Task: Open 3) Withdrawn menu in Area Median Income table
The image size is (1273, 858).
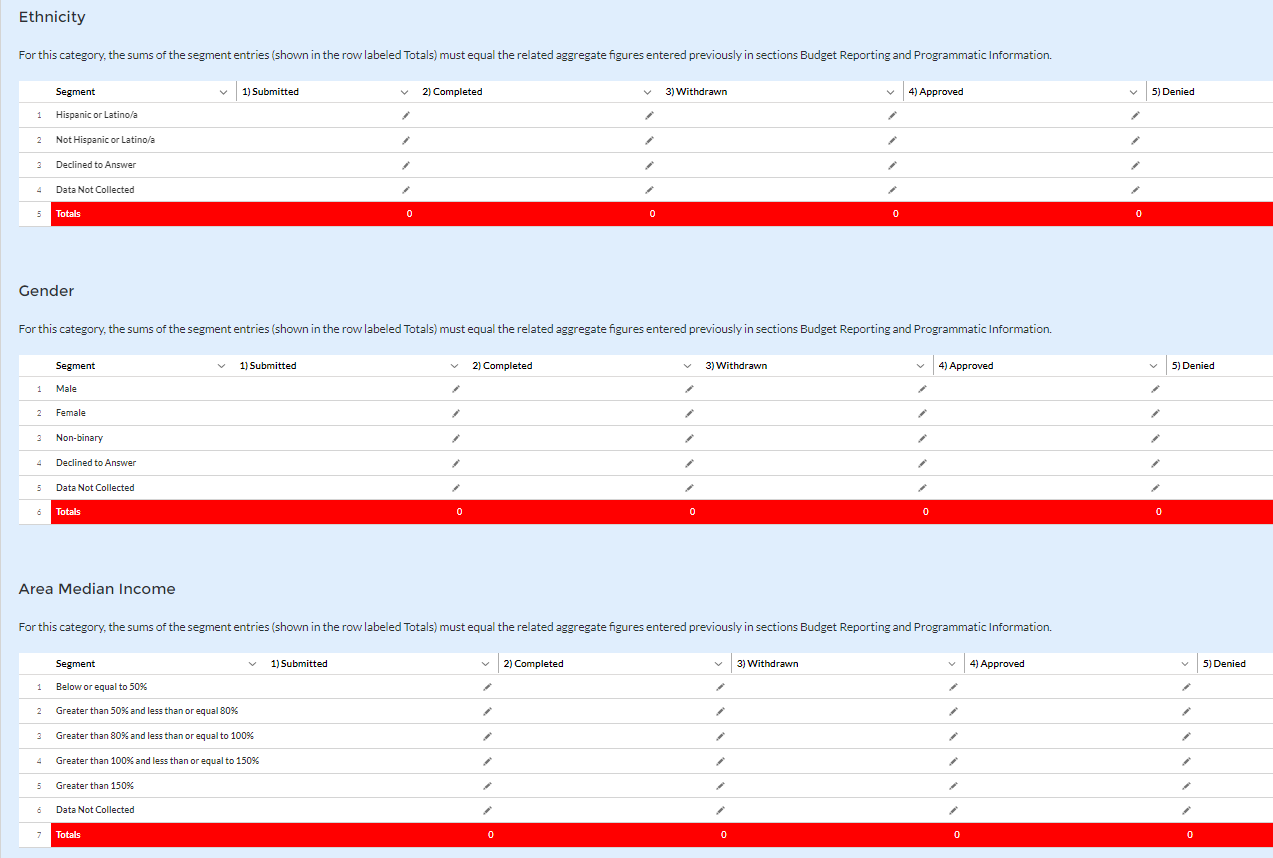Action: (952, 664)
